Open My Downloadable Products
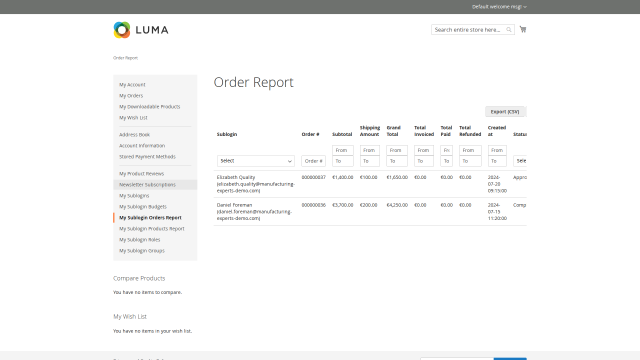Screen dimensions: 640x360 click(x=149, y=107)
